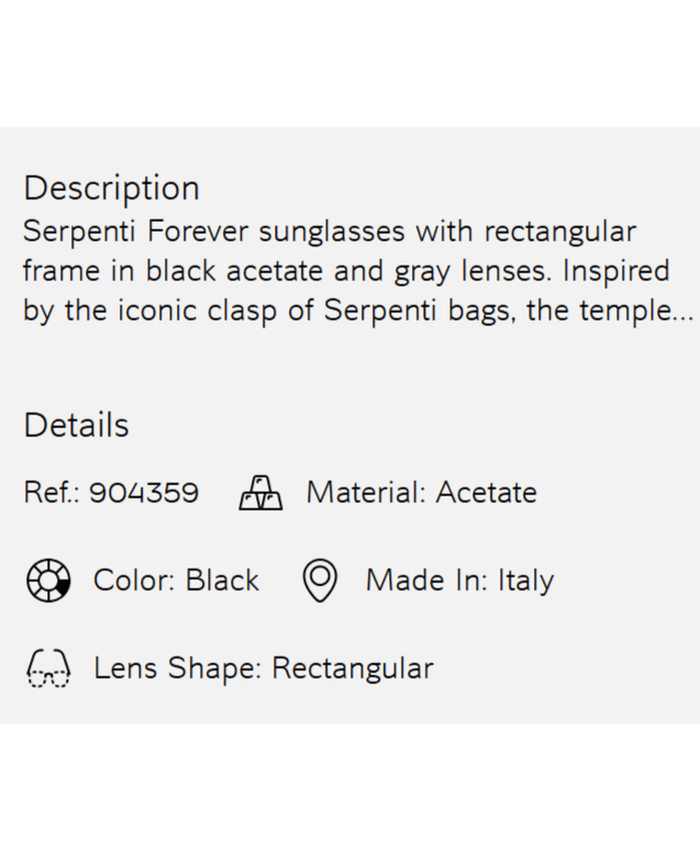The image size is (700, 850).
Task: Click the acetate material ingots icon
Action: coord(261,493)
